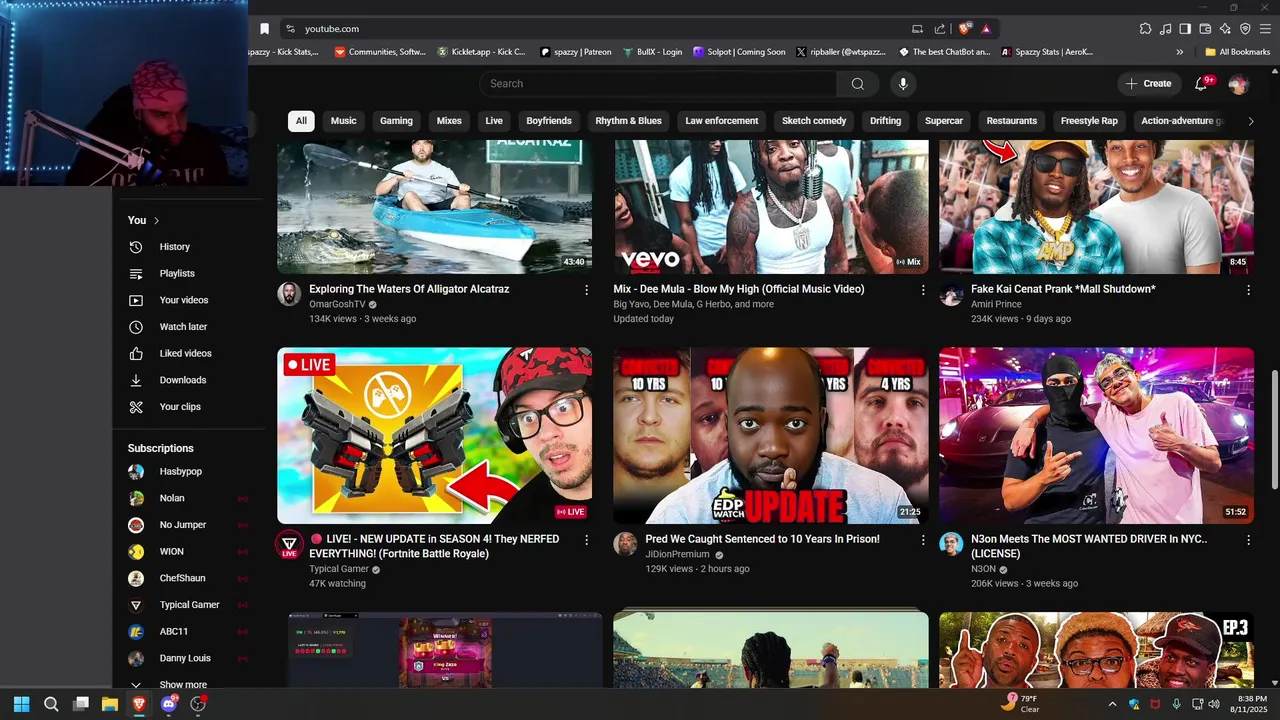This screenshot has height=720, width=1280.
Task: Open options for Fake Kai Cenat Prank video
Action: point(1248,290)
